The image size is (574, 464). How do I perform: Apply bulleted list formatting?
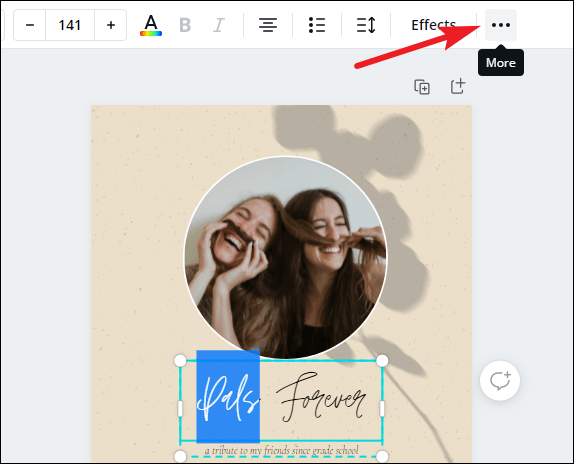[317, 25]
